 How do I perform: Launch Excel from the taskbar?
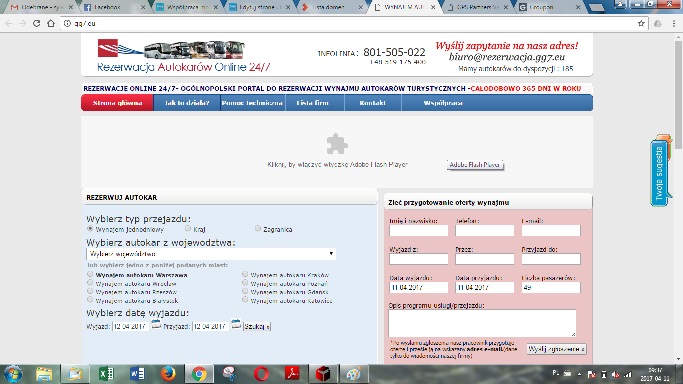(106, 374)
